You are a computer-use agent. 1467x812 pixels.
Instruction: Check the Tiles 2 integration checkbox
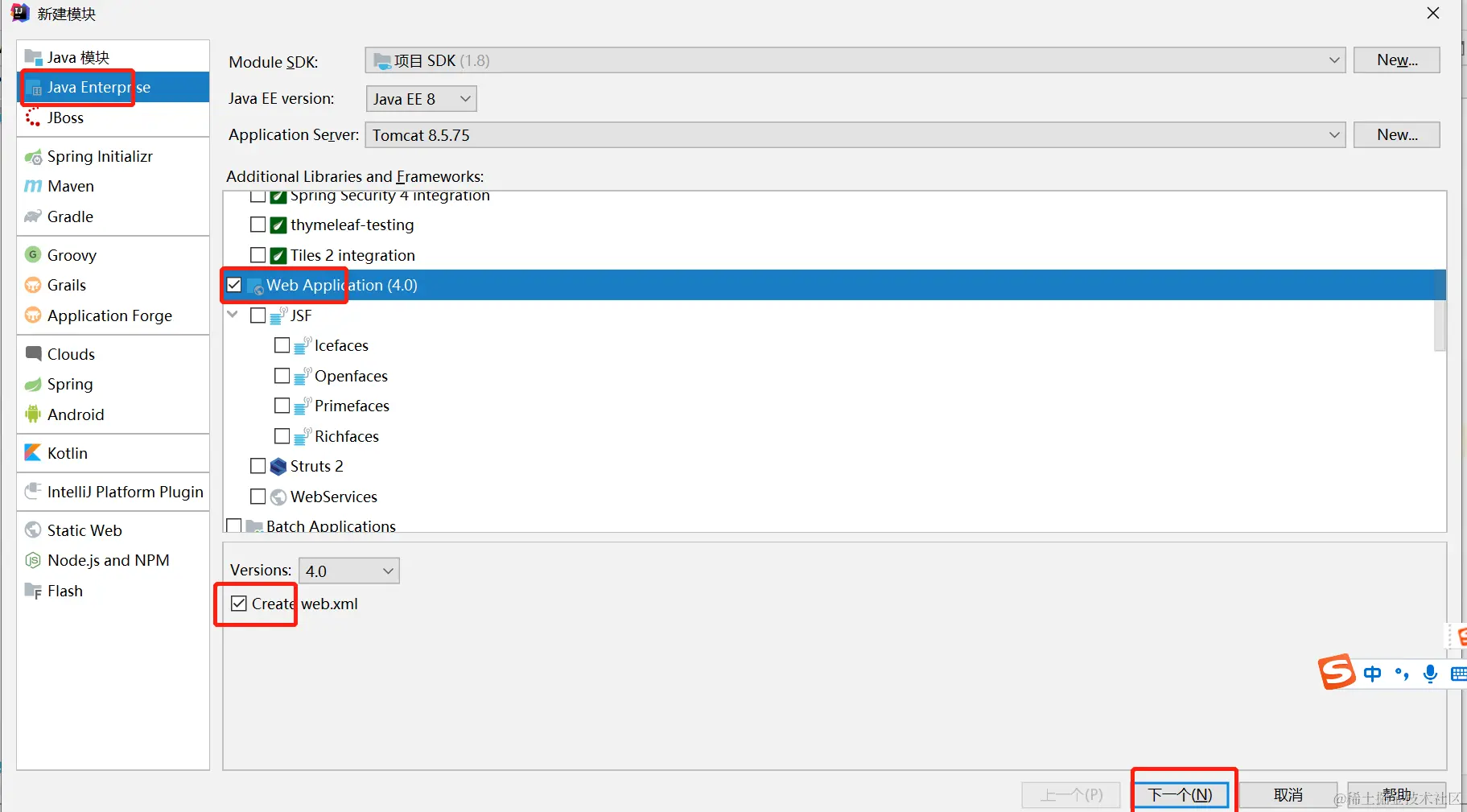(x=258, y=255)
